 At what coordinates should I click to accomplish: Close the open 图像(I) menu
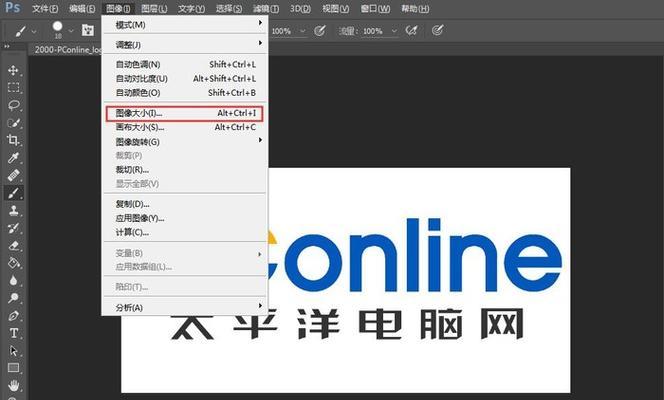(x=118, y=8)
